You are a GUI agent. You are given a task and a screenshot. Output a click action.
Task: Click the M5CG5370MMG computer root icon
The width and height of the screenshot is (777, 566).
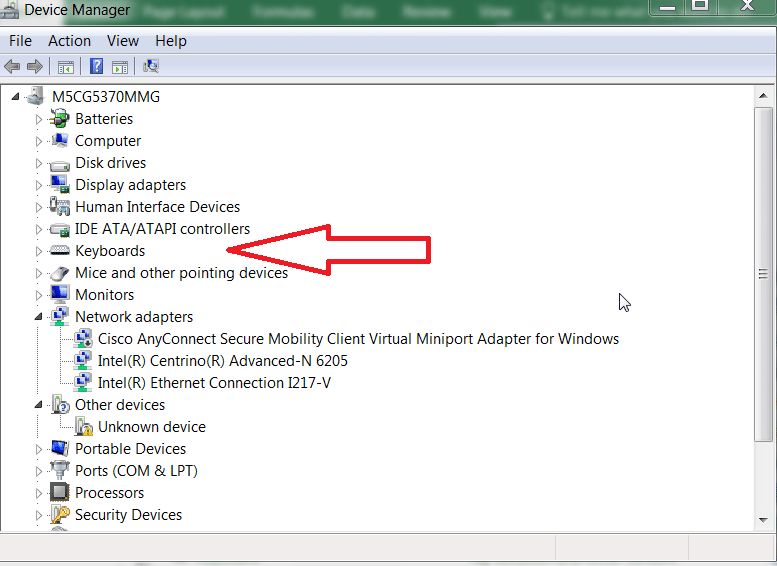[36, 96]
